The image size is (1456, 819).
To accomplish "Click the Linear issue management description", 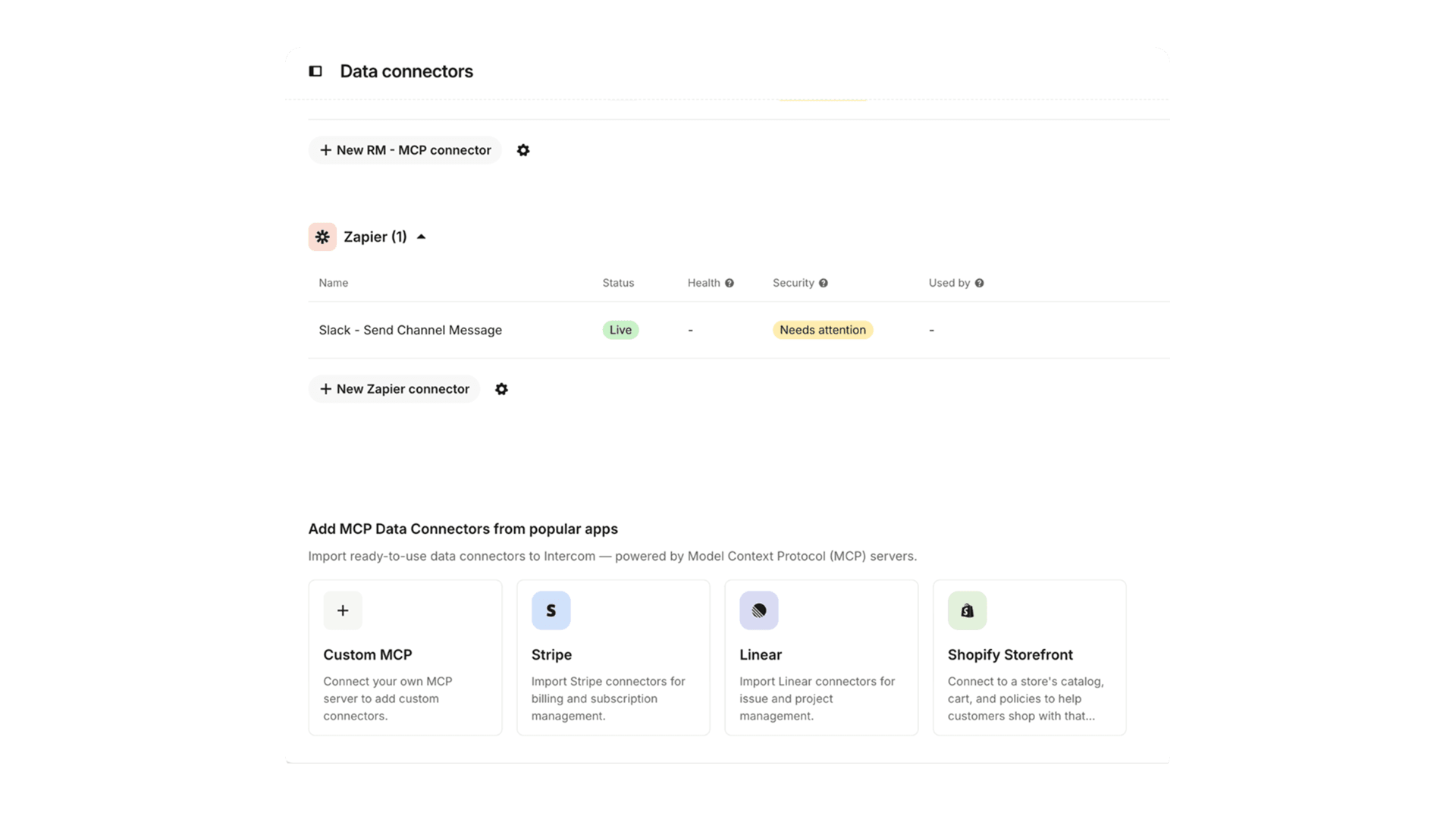I will (x=817, y=698).
